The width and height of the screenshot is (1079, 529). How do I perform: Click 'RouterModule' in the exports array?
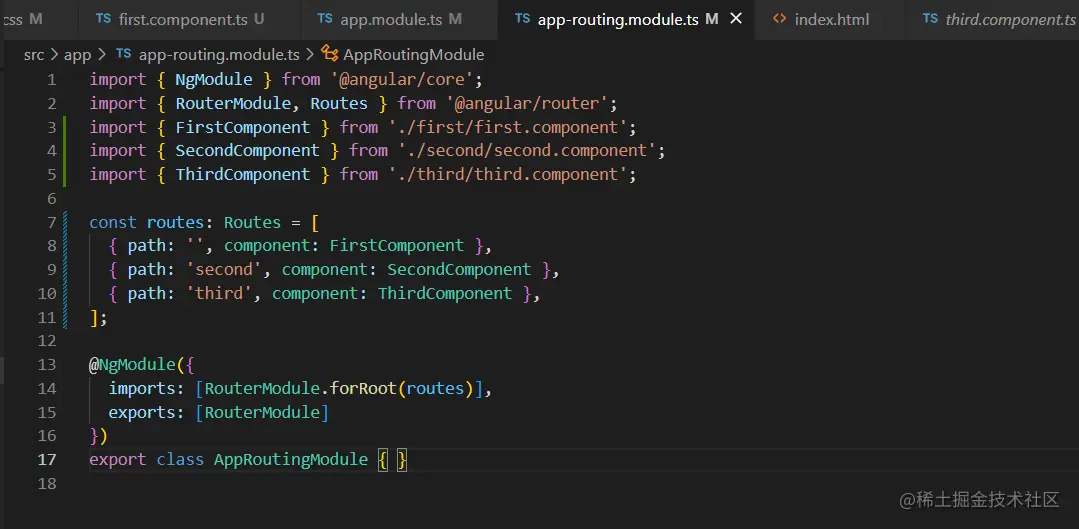262,413
